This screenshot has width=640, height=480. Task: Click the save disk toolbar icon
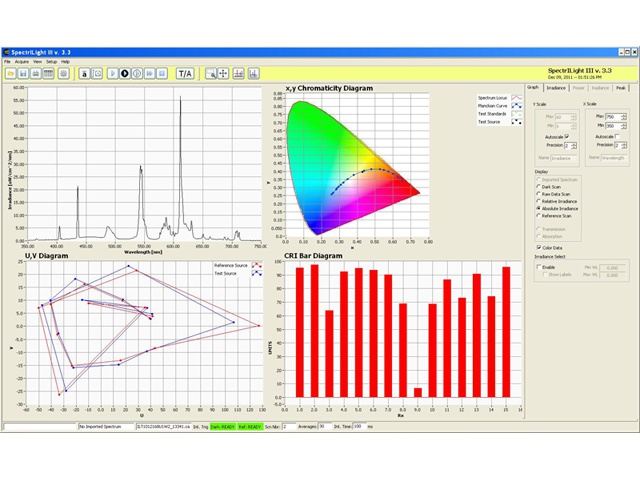pyautogui.click(x=21, y=73)
